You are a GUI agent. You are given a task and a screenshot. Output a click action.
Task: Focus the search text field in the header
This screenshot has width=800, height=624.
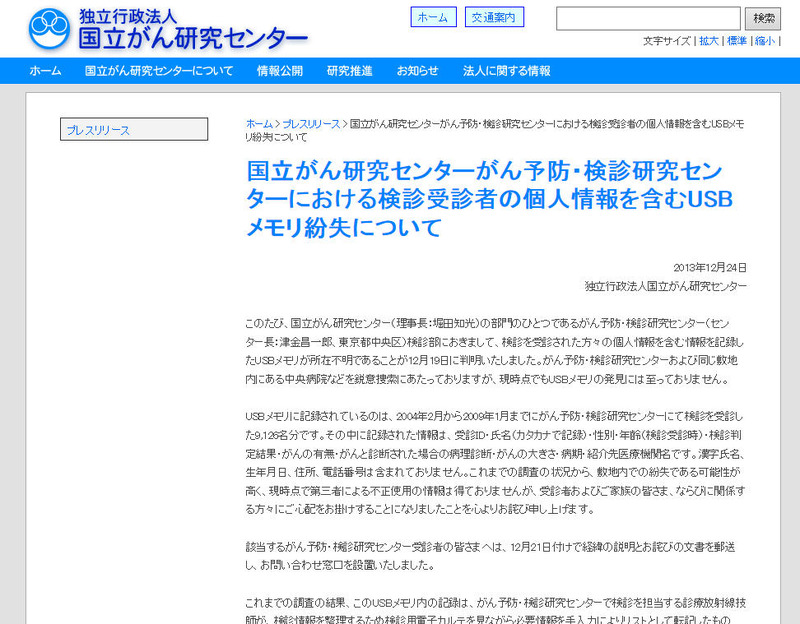(648, 18)
